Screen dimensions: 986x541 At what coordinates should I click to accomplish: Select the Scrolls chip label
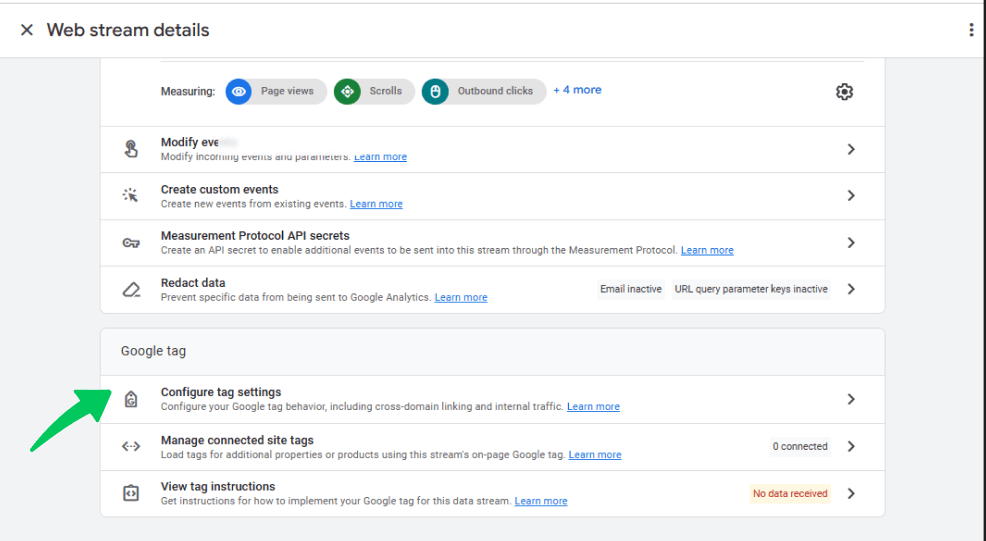tap(385, 91)
